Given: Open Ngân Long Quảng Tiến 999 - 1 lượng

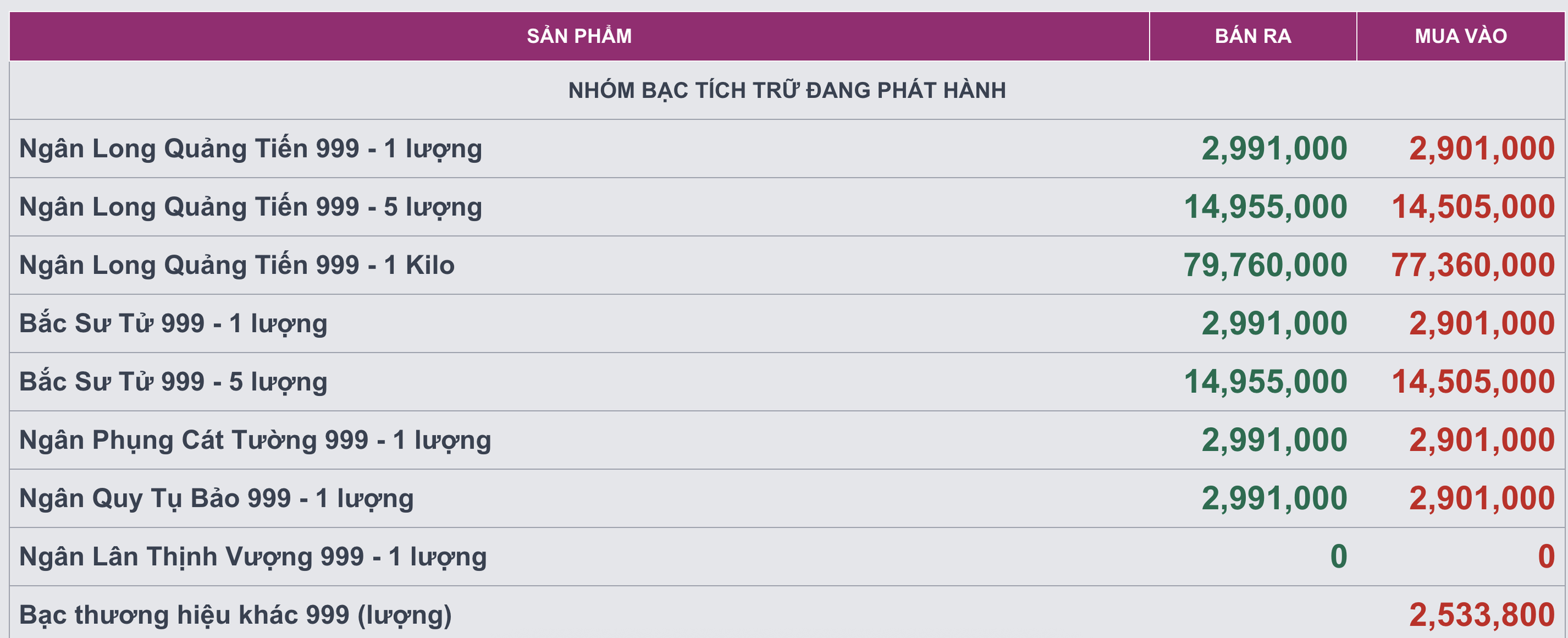Looking at the screenshot, I should pos(251,149).
